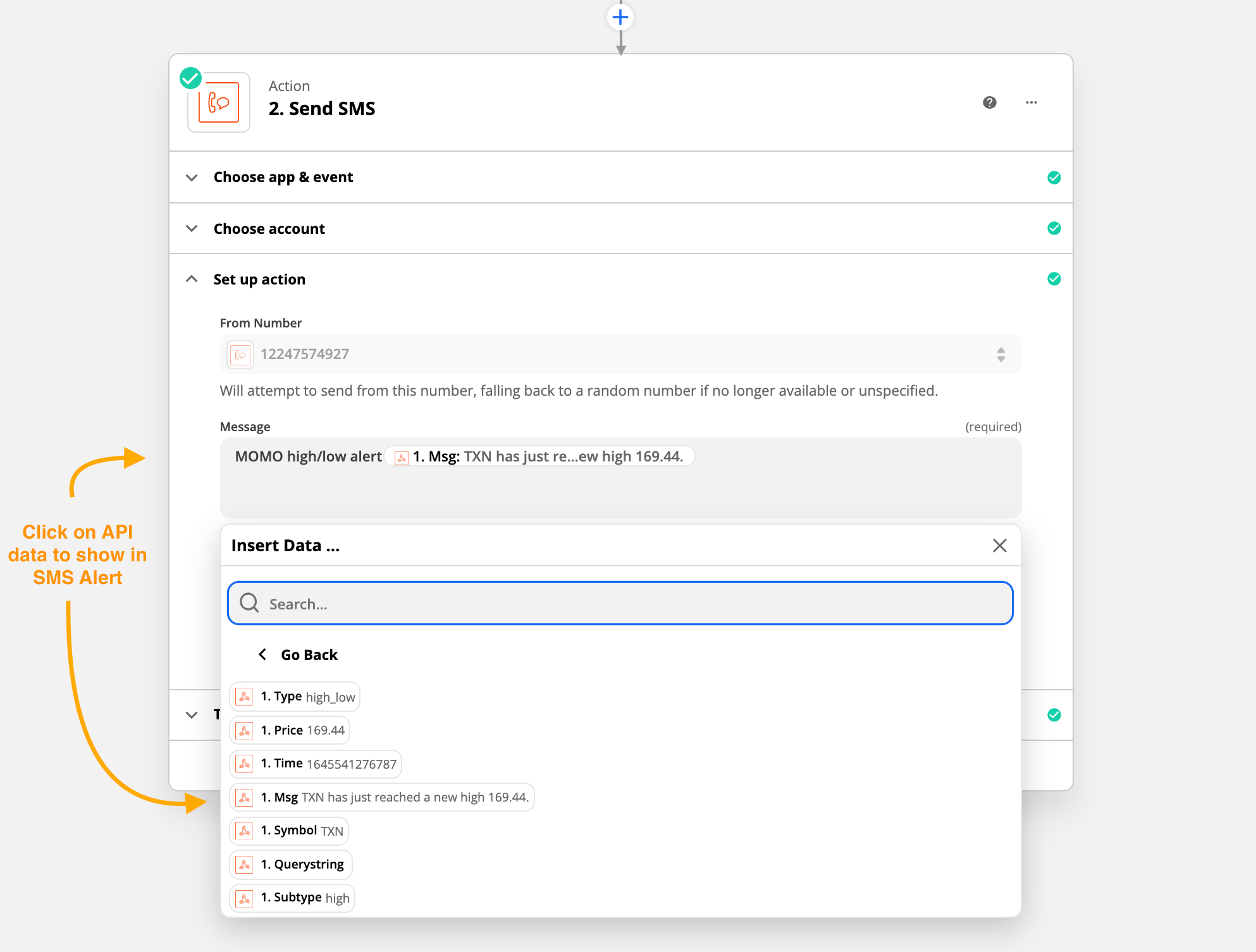
Task: Pick the Querystring data item
Action: [291, 864]
